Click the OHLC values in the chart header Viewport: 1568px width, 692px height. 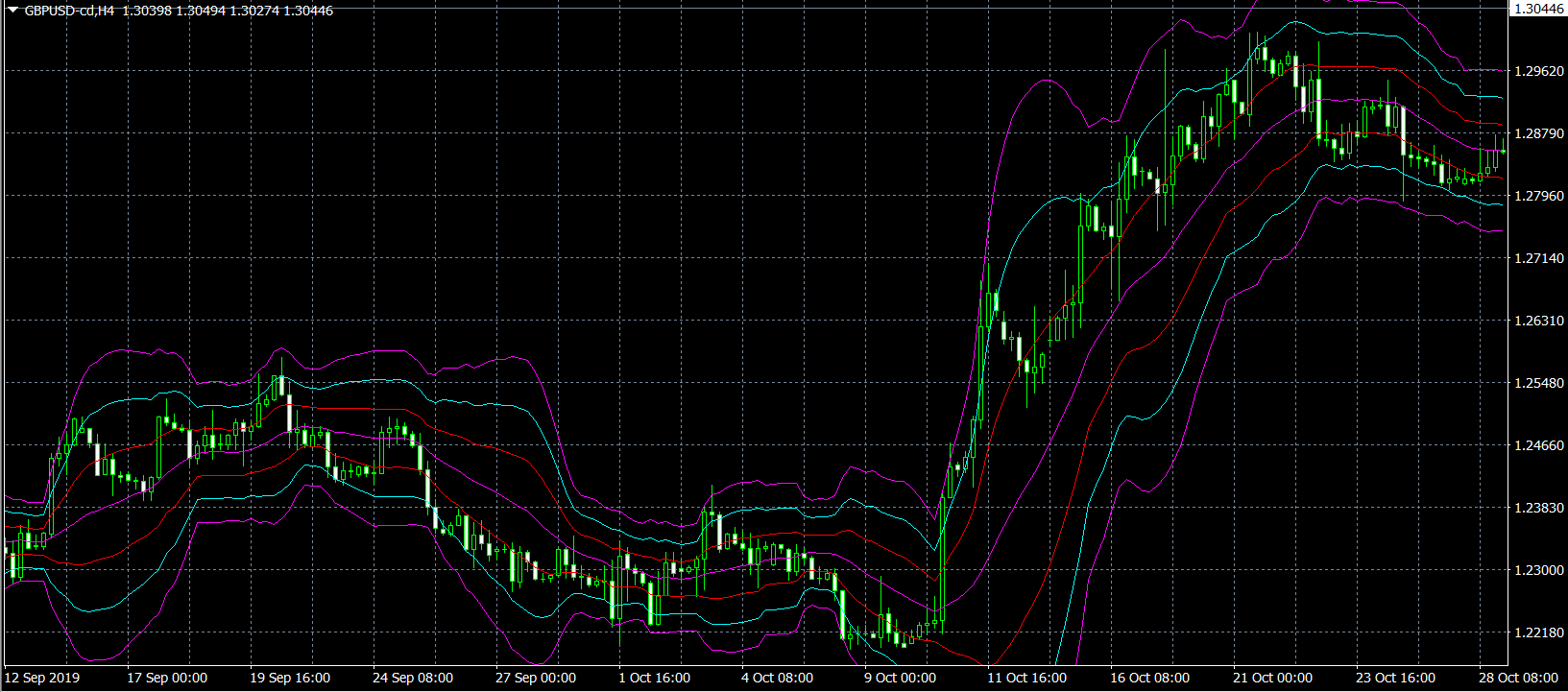click(229, 11)
